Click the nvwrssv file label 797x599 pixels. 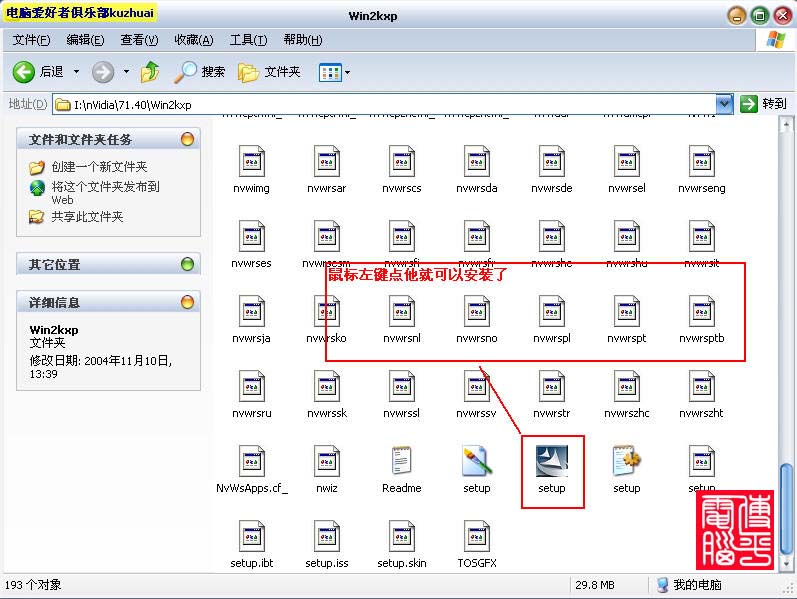click(476, 413)
